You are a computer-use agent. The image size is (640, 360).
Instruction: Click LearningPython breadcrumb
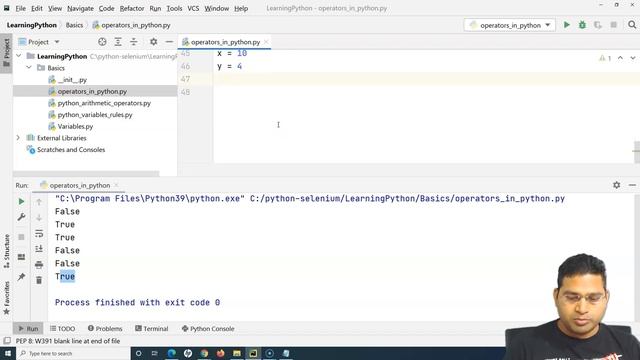(32, 25)
